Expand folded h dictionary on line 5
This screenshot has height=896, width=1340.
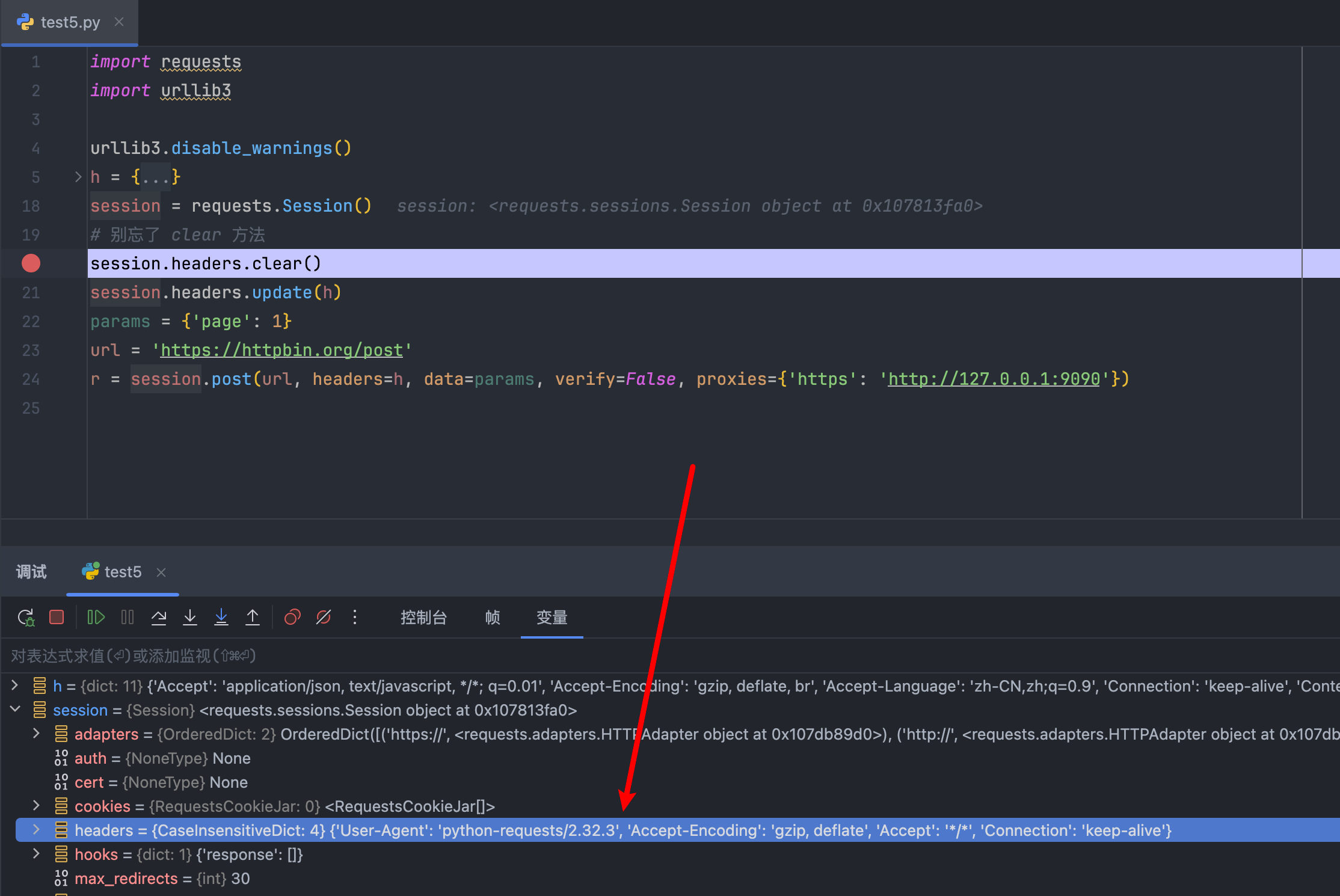(x=78, y=177)
